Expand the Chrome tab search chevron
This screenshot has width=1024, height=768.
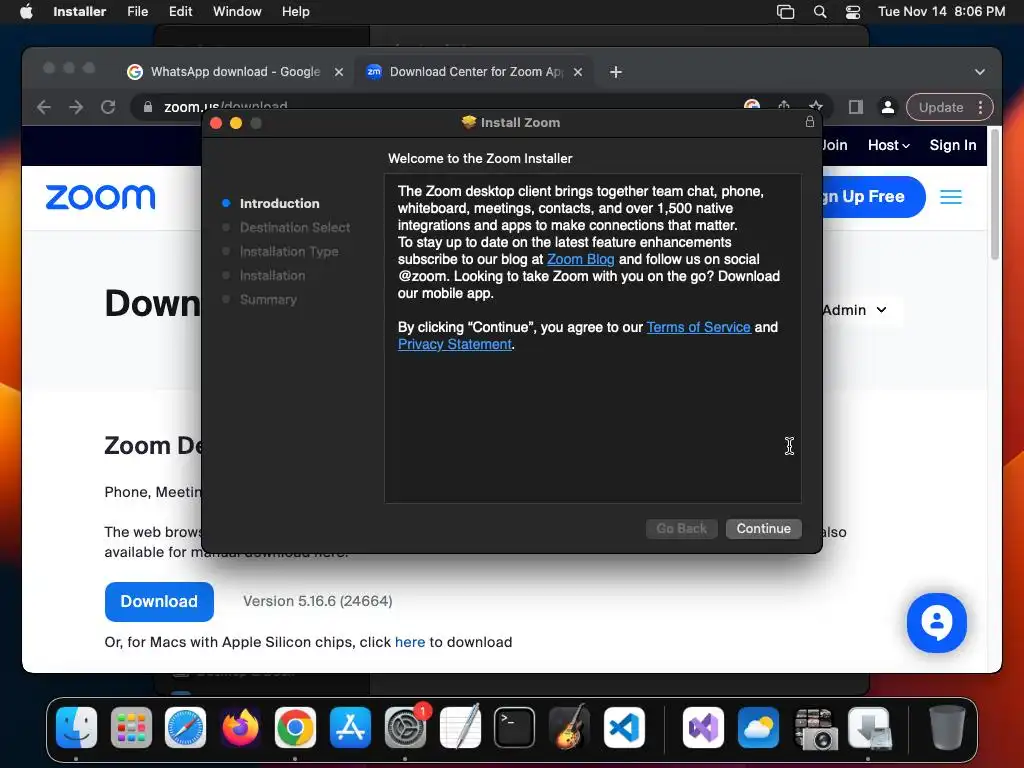[980, 72]
